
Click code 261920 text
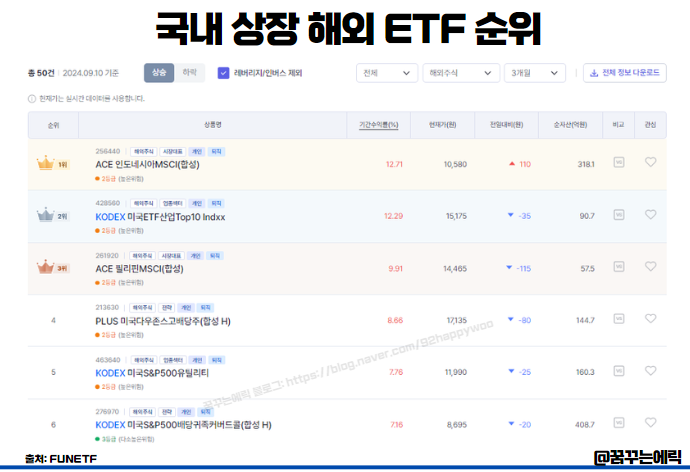pyautogui.click(x=107, y=256)
